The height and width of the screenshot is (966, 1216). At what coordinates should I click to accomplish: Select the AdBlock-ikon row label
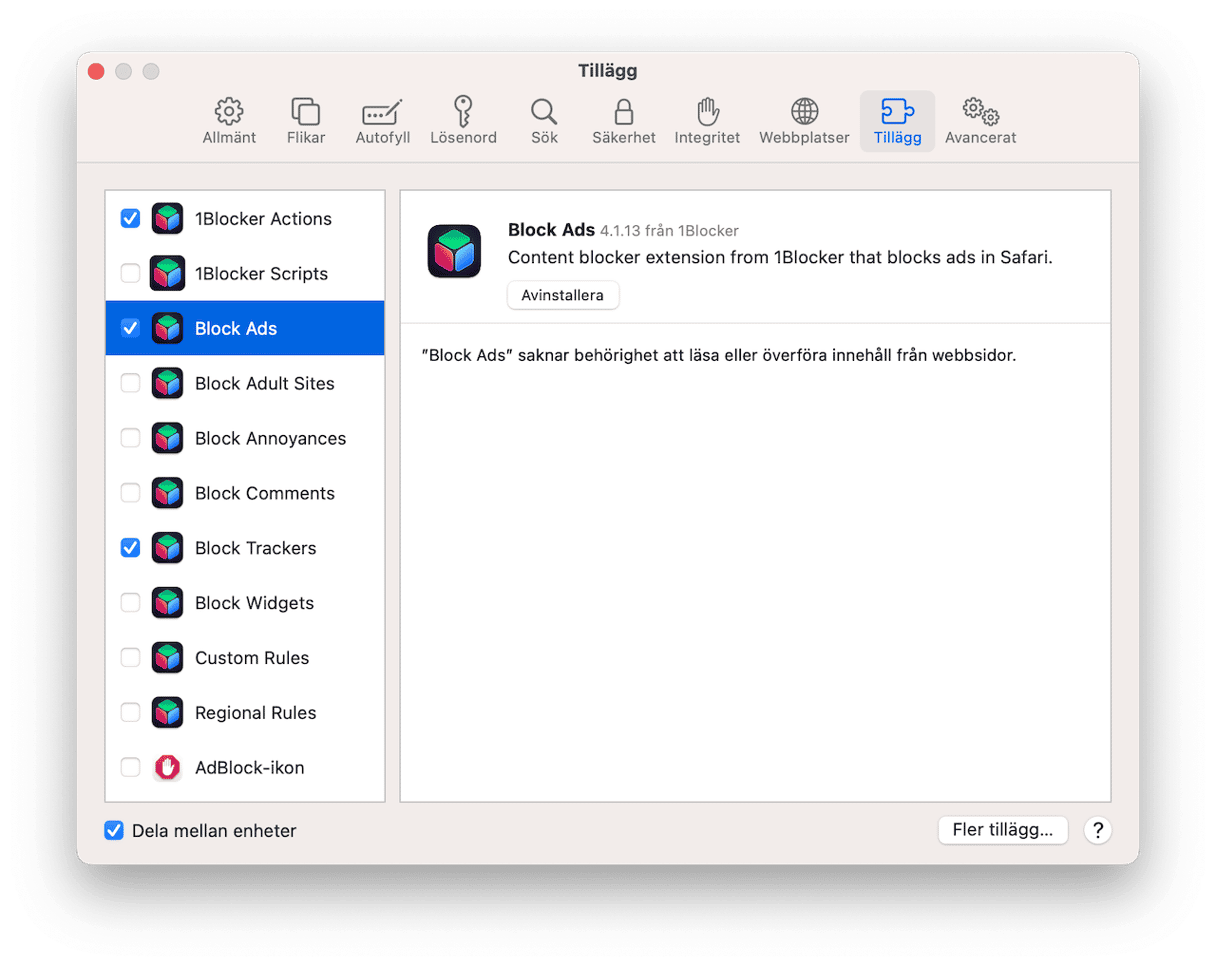pyautogui.click(x=249, y=768)
